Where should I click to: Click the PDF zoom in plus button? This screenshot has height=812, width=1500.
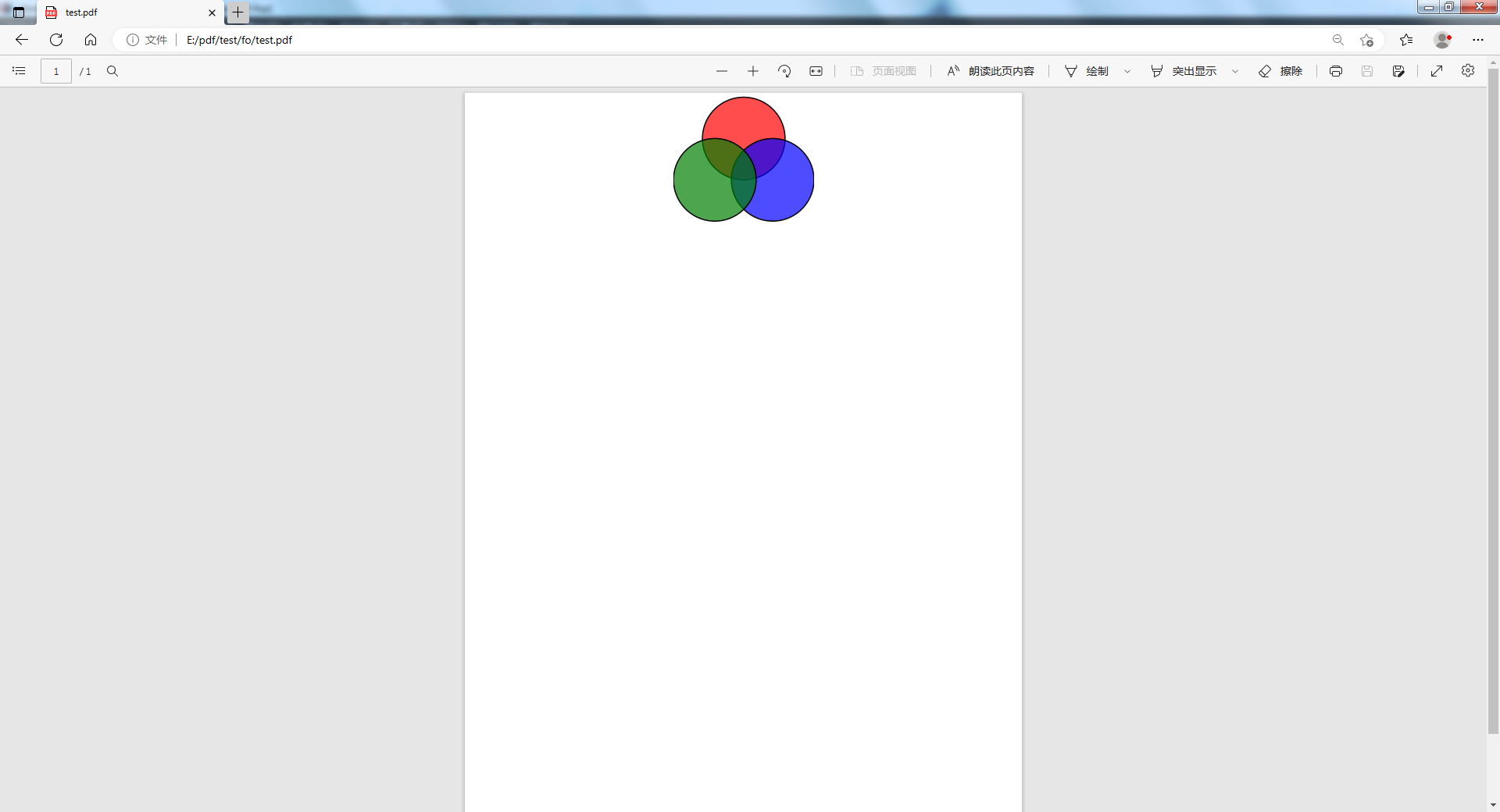(x=752, y=71)
